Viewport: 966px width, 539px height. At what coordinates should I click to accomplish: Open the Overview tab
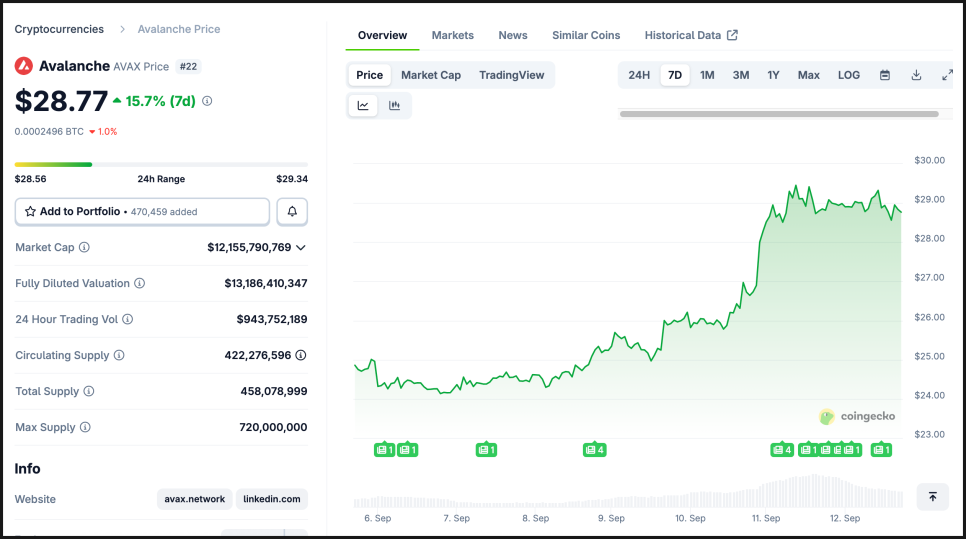pos(382,35)
